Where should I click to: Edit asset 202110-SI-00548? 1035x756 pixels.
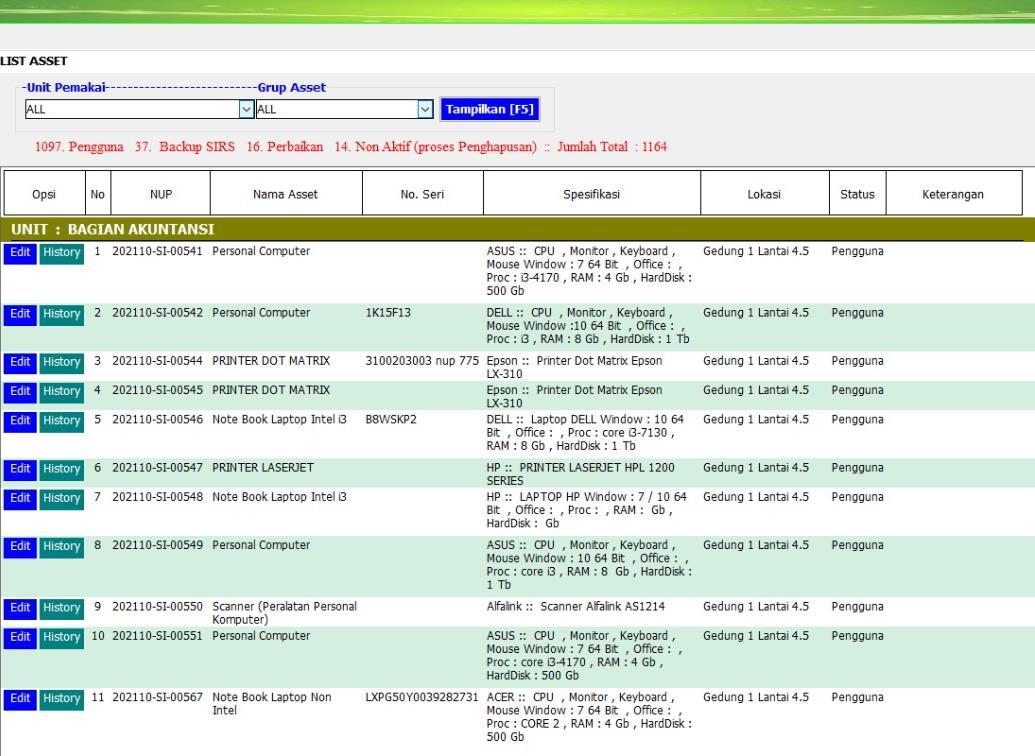(20, 498)
